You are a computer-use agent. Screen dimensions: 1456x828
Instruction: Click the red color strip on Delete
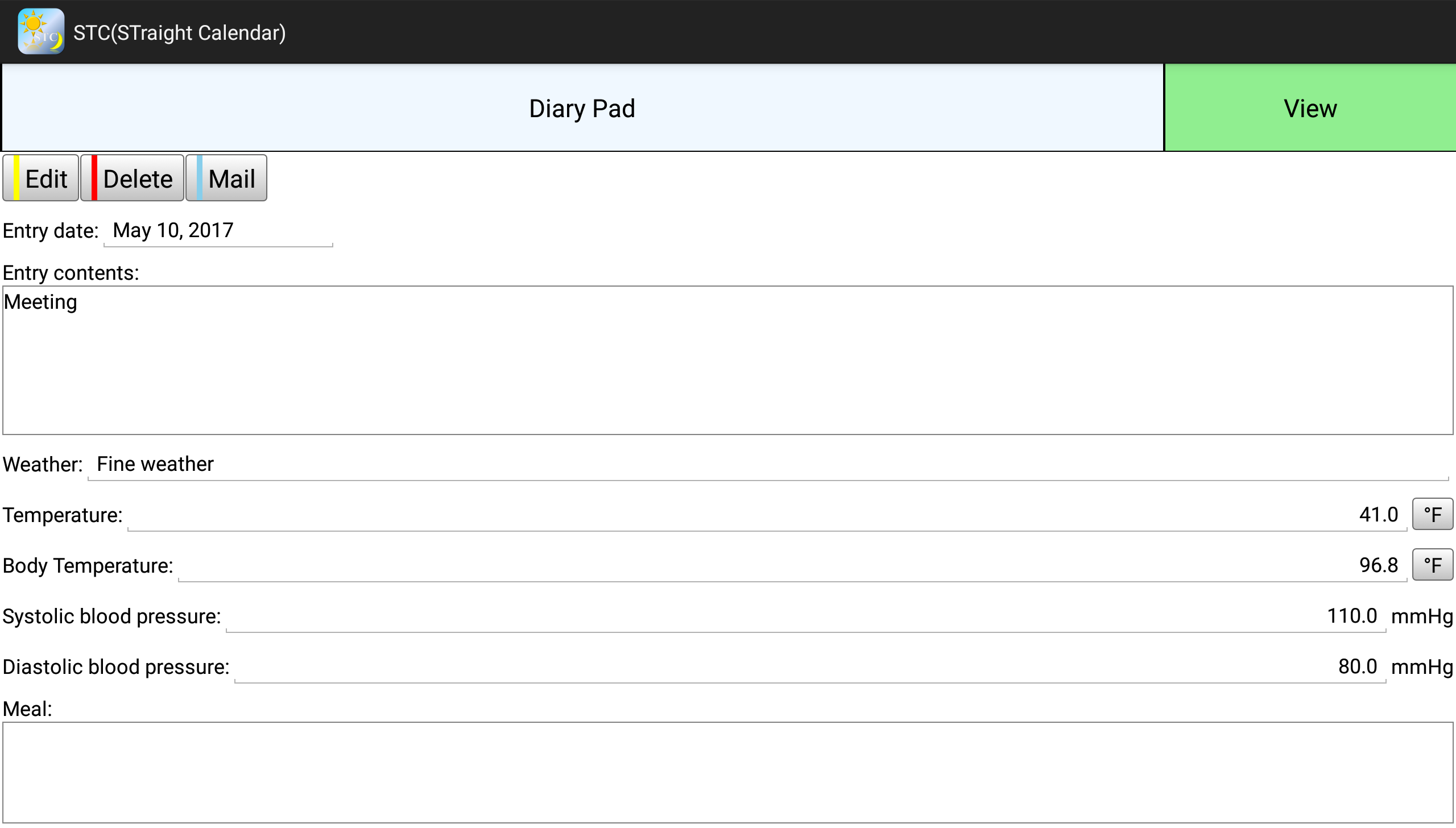(x=94, y=178)
